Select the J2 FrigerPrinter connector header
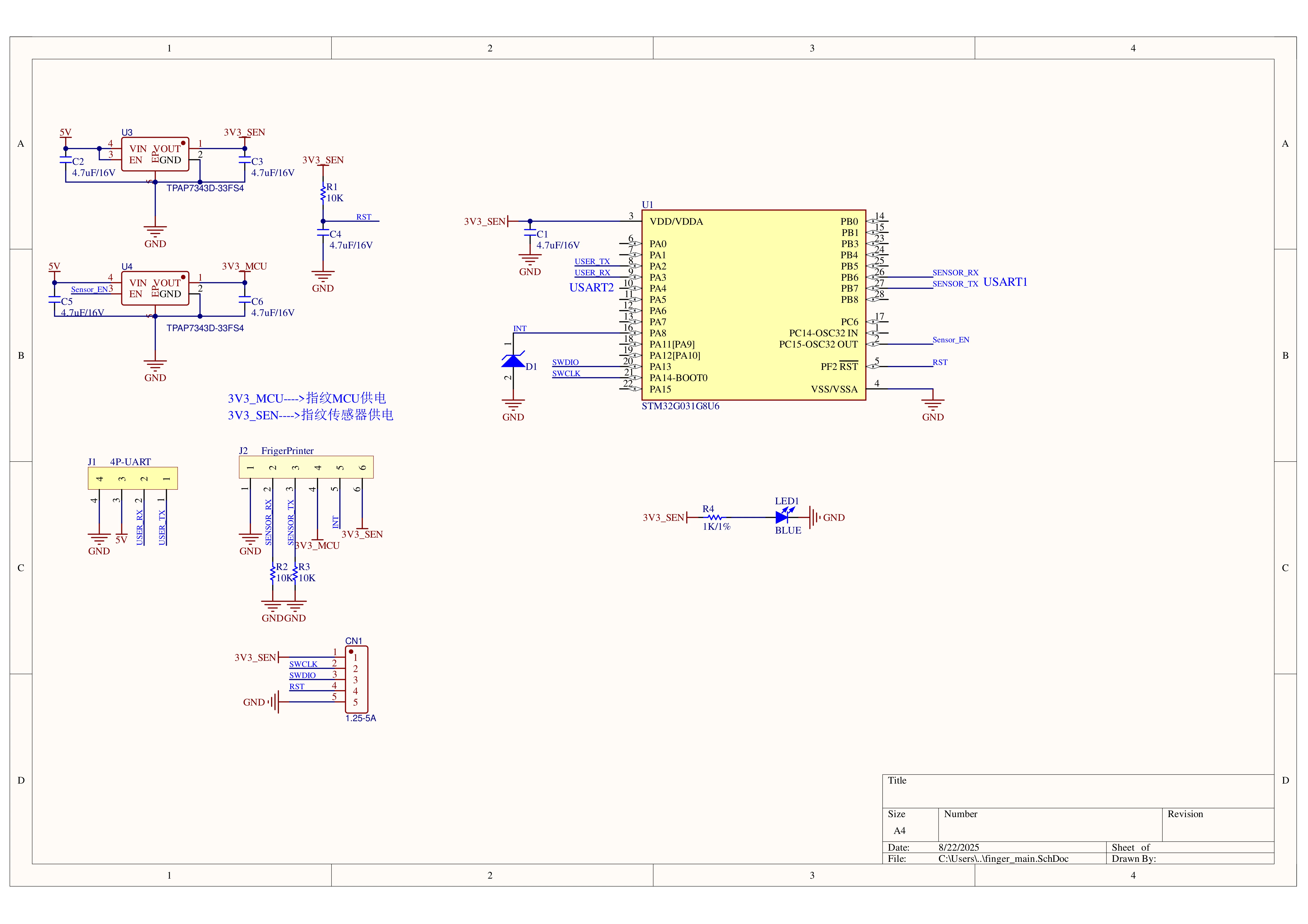This screenshot has width=1308, height=924. [306, 467]
